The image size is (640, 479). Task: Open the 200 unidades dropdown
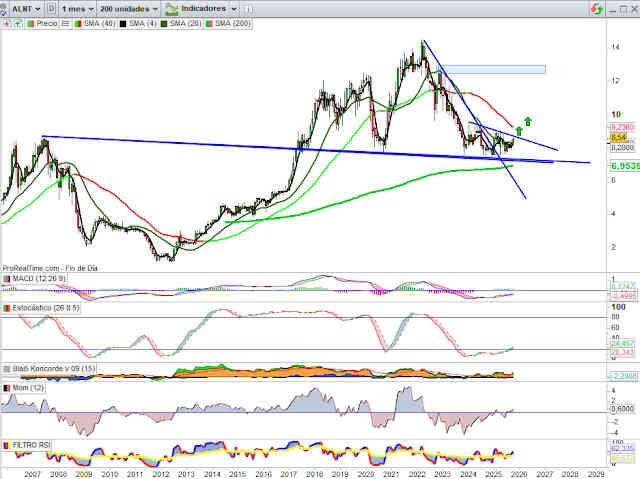(130, 8)
